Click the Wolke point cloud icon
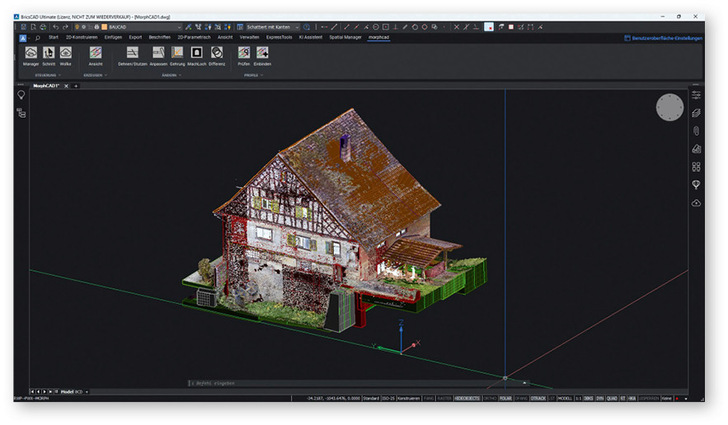The width and height of the screenshot is (728, 425). click(x=65, y=54)
